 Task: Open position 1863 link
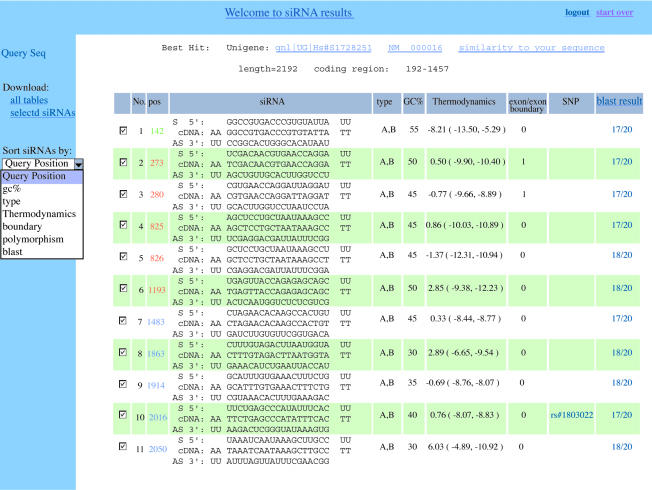click(x=156, y=354)
